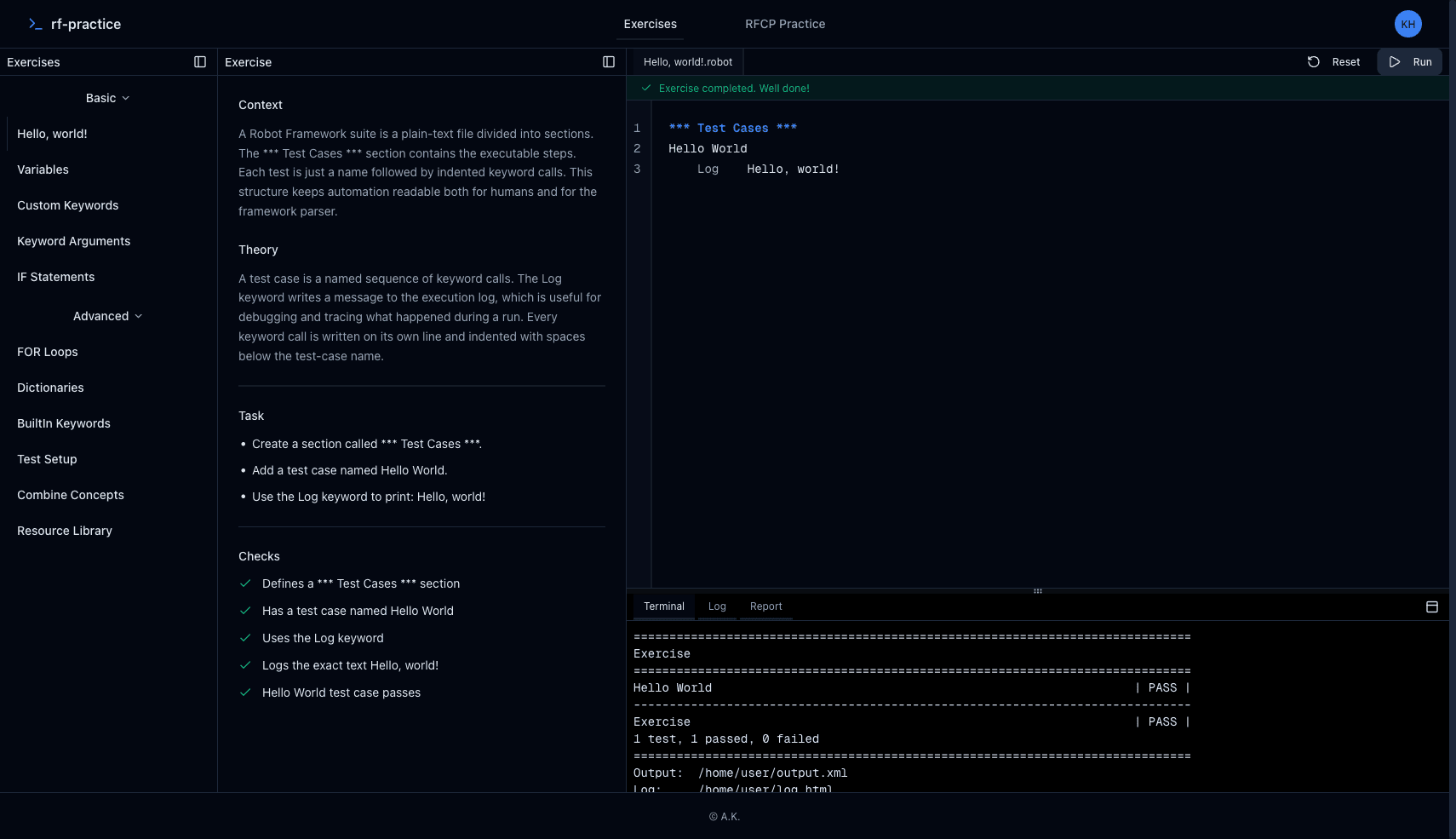Open the Resource Library exercise

[x=109, y=531]
